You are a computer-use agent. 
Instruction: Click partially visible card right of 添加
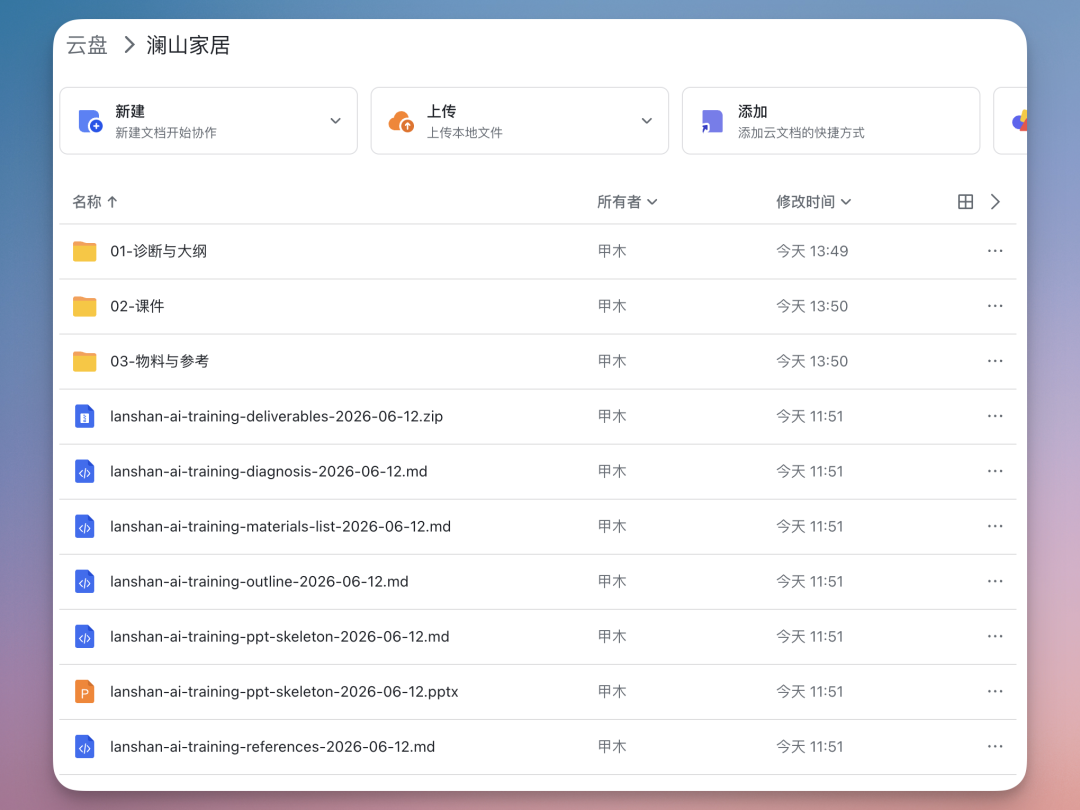1010,121
